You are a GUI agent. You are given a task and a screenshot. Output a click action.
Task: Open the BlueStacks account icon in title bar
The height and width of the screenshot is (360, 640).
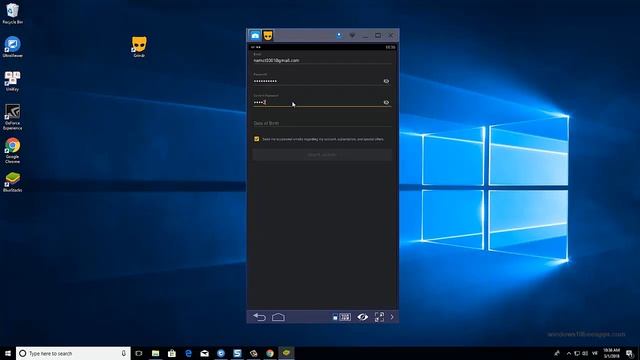[339, 36]
